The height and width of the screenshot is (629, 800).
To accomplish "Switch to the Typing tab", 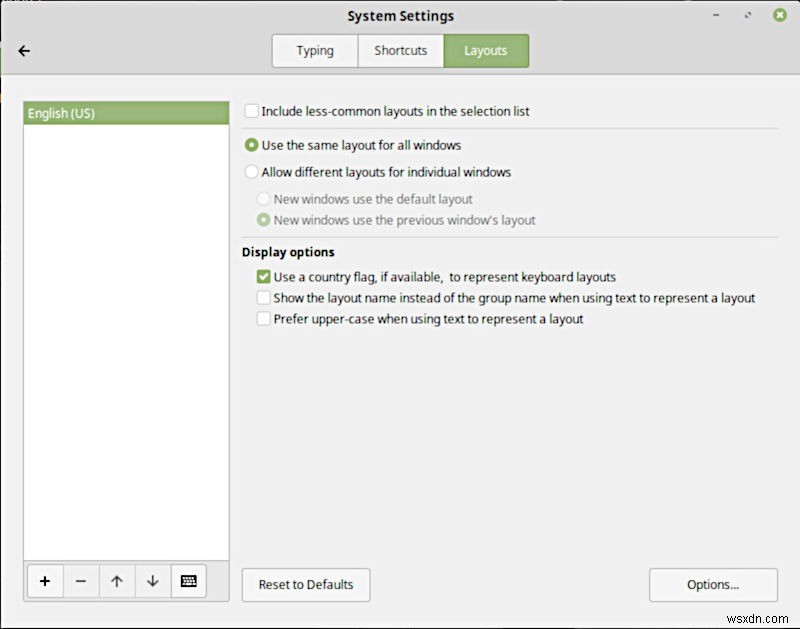I will point(315,51).
